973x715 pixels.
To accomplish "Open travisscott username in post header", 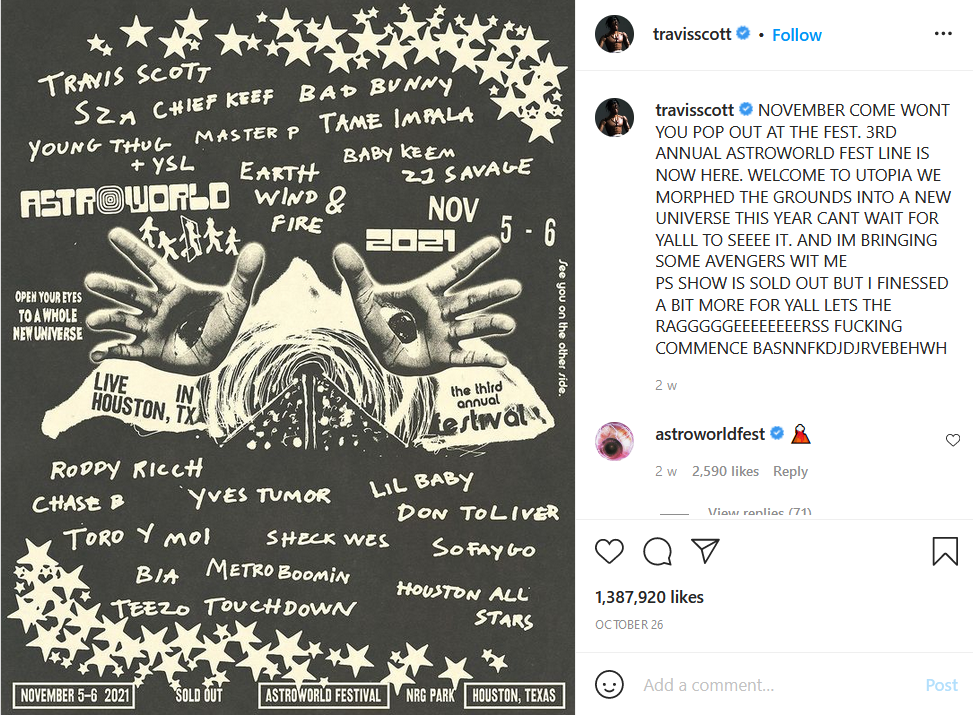I will click(x=692, y=34).
